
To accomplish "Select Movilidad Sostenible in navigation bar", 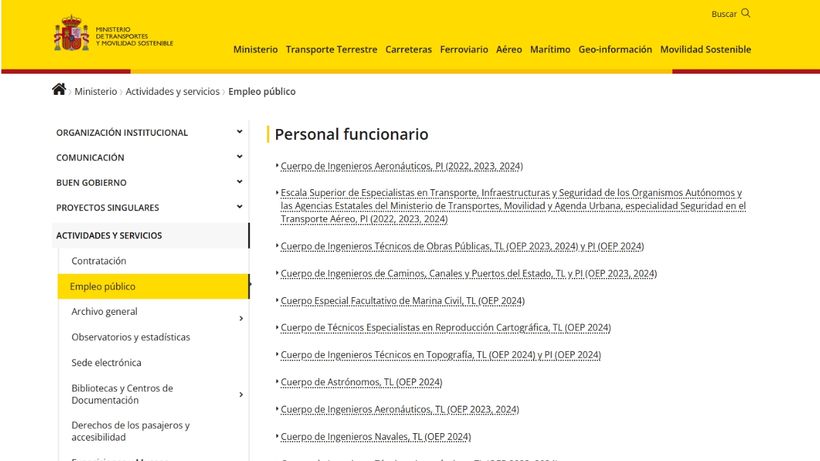I will pos(705,49).
